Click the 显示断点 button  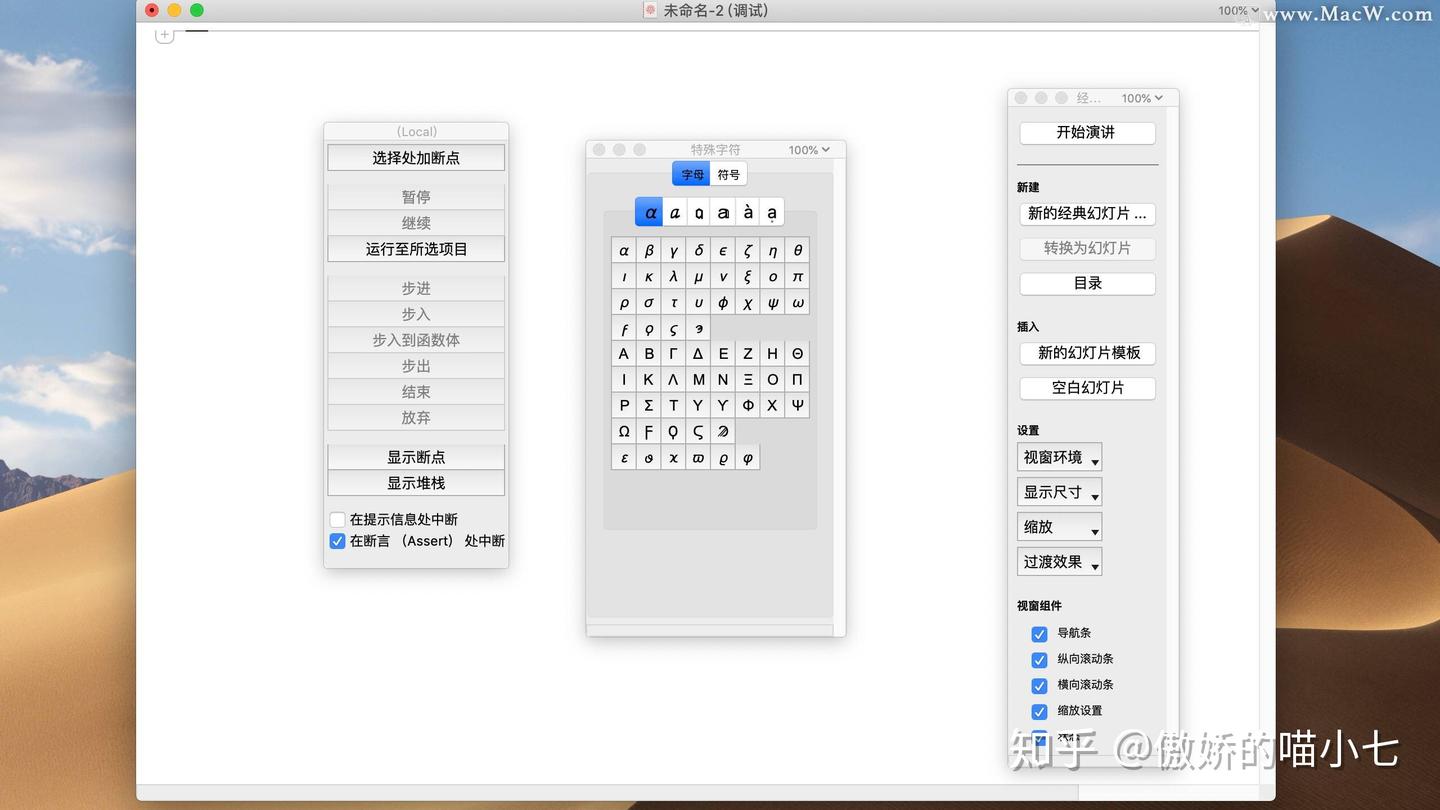(416, 457)
